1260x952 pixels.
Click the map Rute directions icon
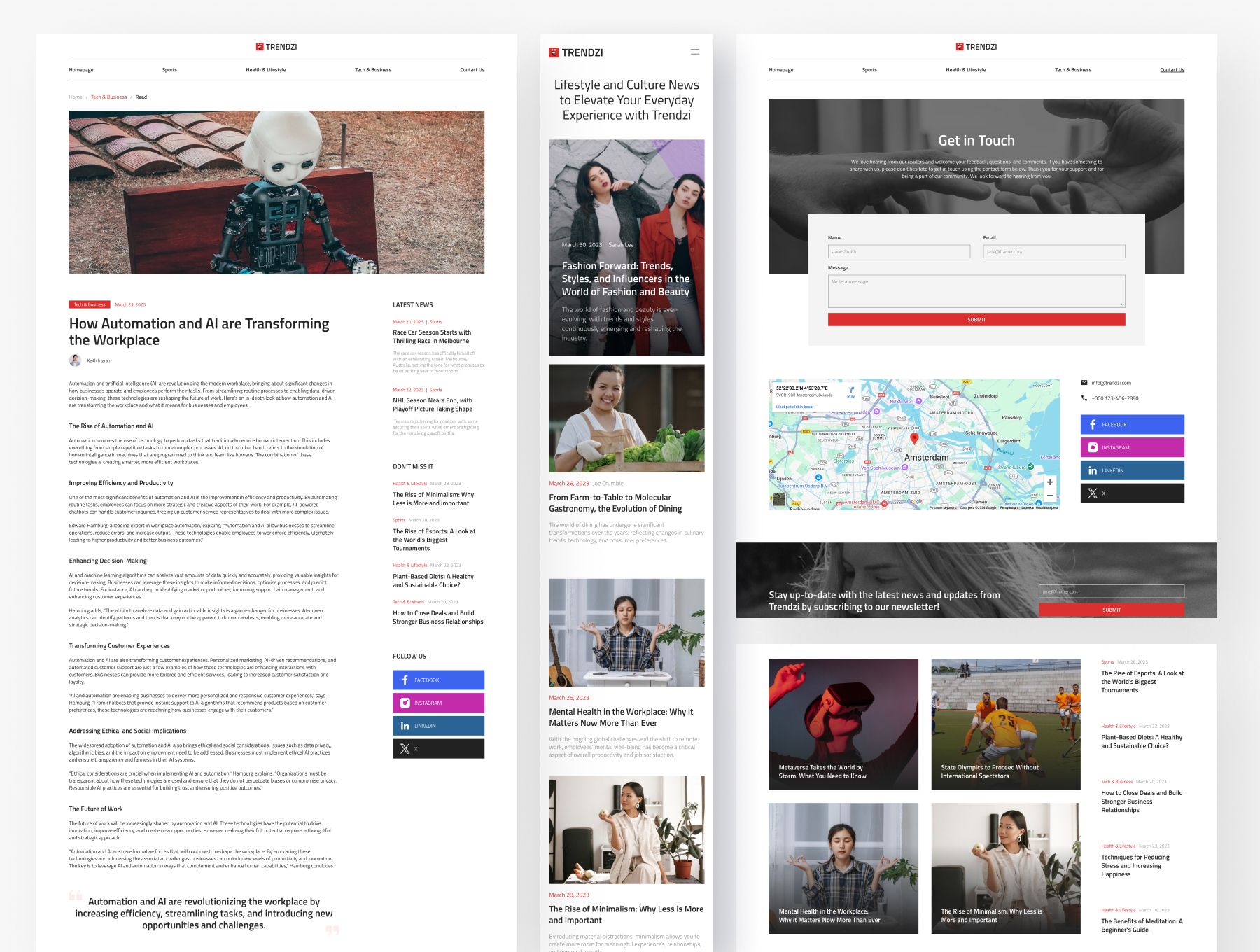(x=851, y=391)
